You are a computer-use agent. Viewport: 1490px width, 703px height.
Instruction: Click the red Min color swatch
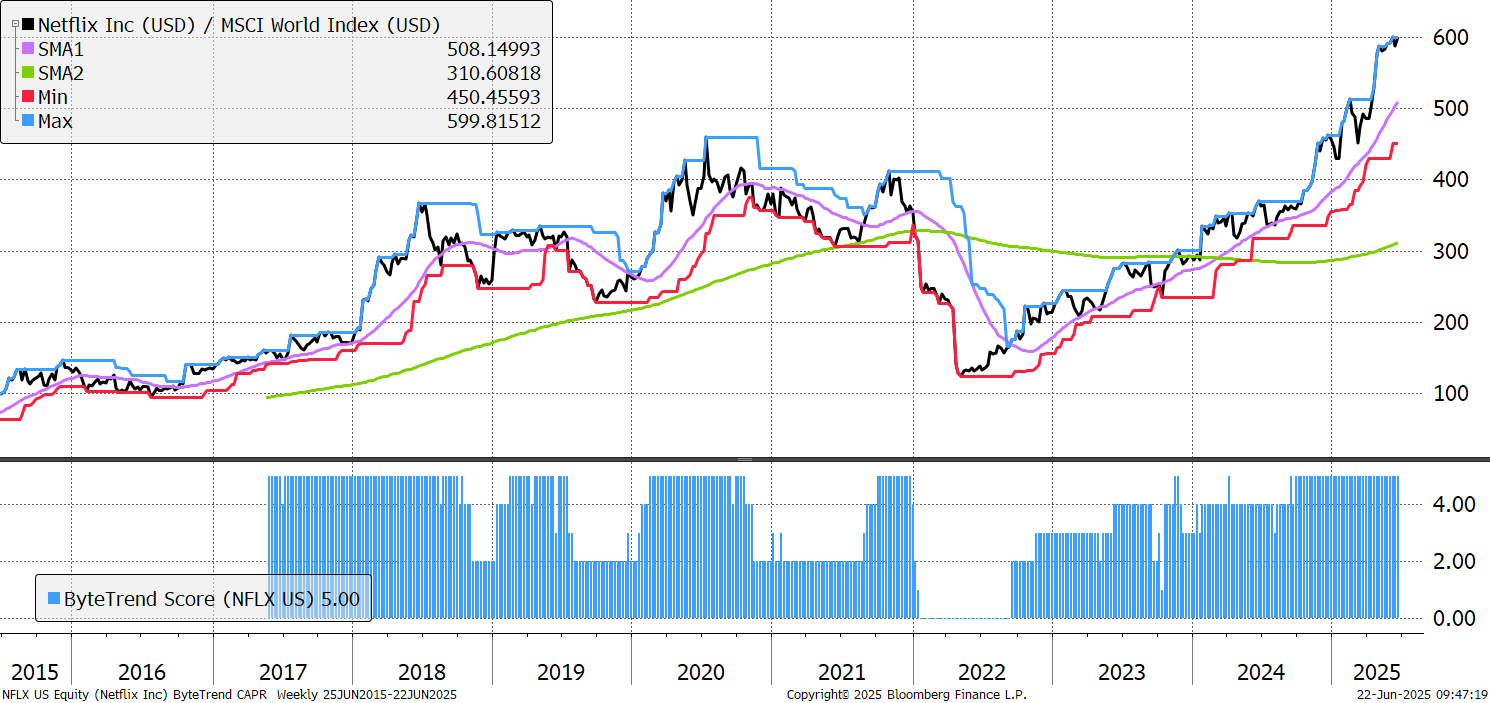[28, 97]
